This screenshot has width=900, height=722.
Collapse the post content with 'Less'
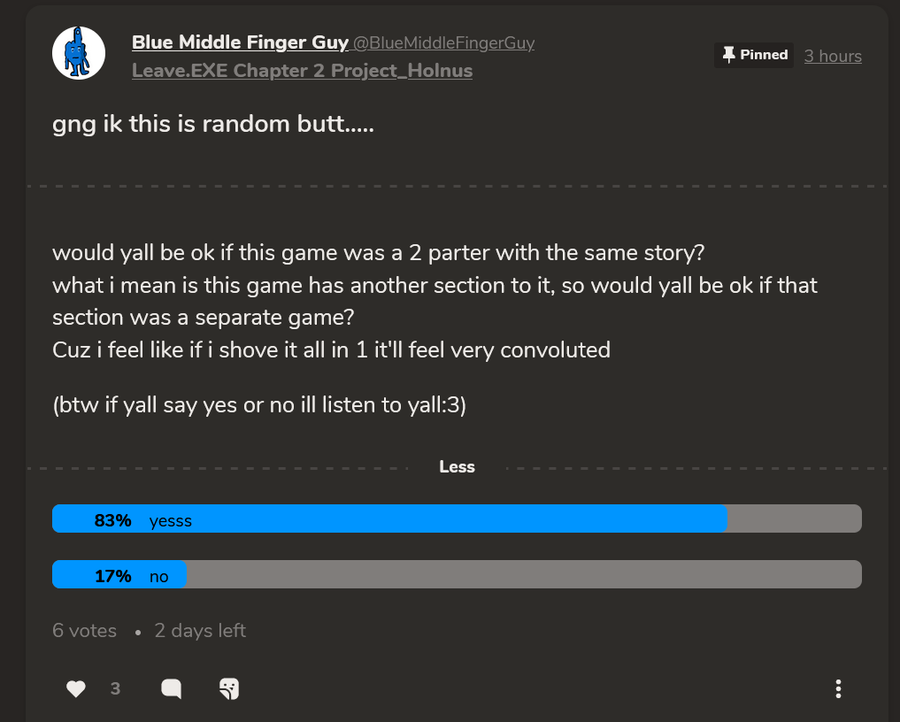(x=457, y=467)
